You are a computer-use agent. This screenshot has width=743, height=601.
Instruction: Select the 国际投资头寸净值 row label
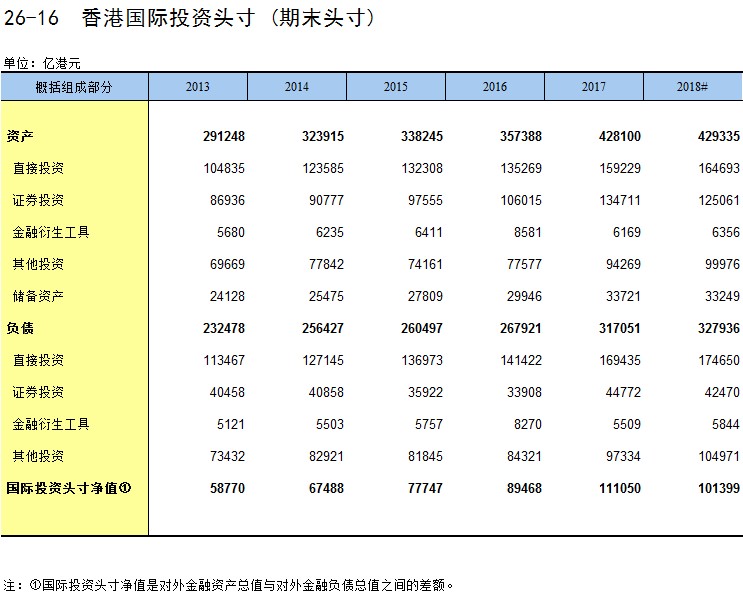click(69, 488)
